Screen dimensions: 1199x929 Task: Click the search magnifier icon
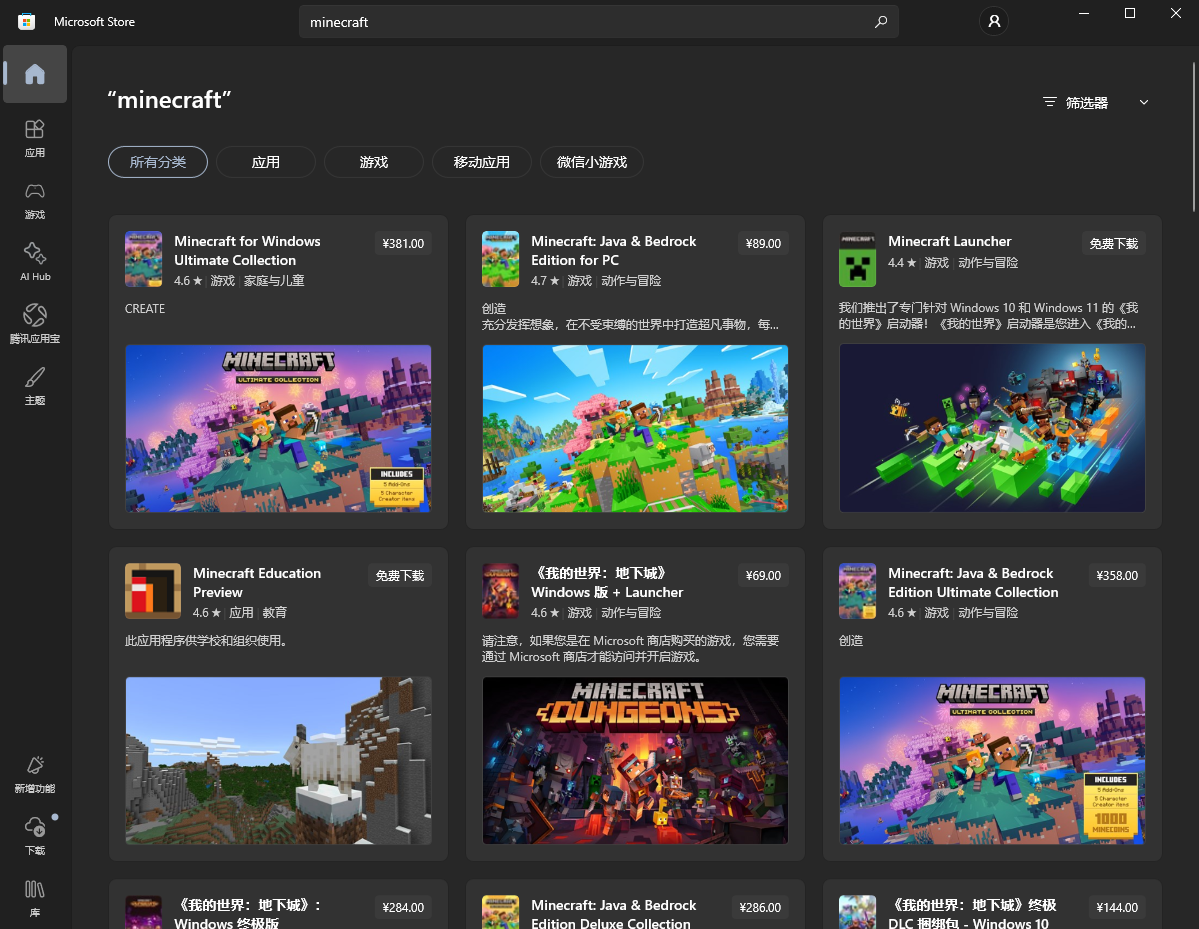[881, 21]
